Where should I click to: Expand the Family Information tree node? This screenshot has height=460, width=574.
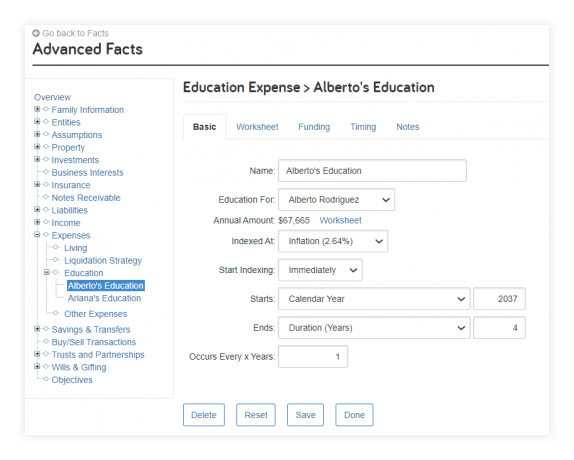pos(37,109)
